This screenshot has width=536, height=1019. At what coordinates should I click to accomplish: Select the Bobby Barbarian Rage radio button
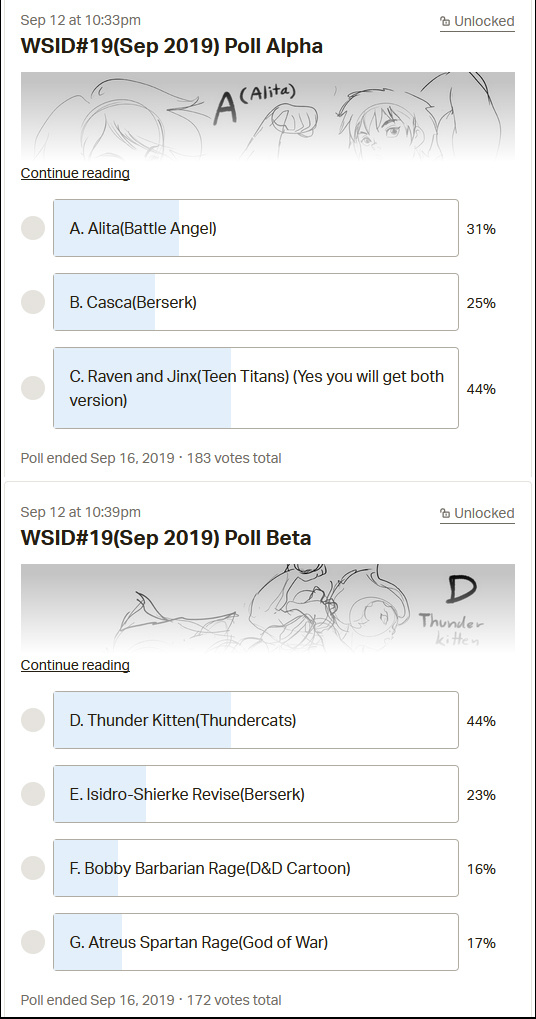tap(33, 868)
